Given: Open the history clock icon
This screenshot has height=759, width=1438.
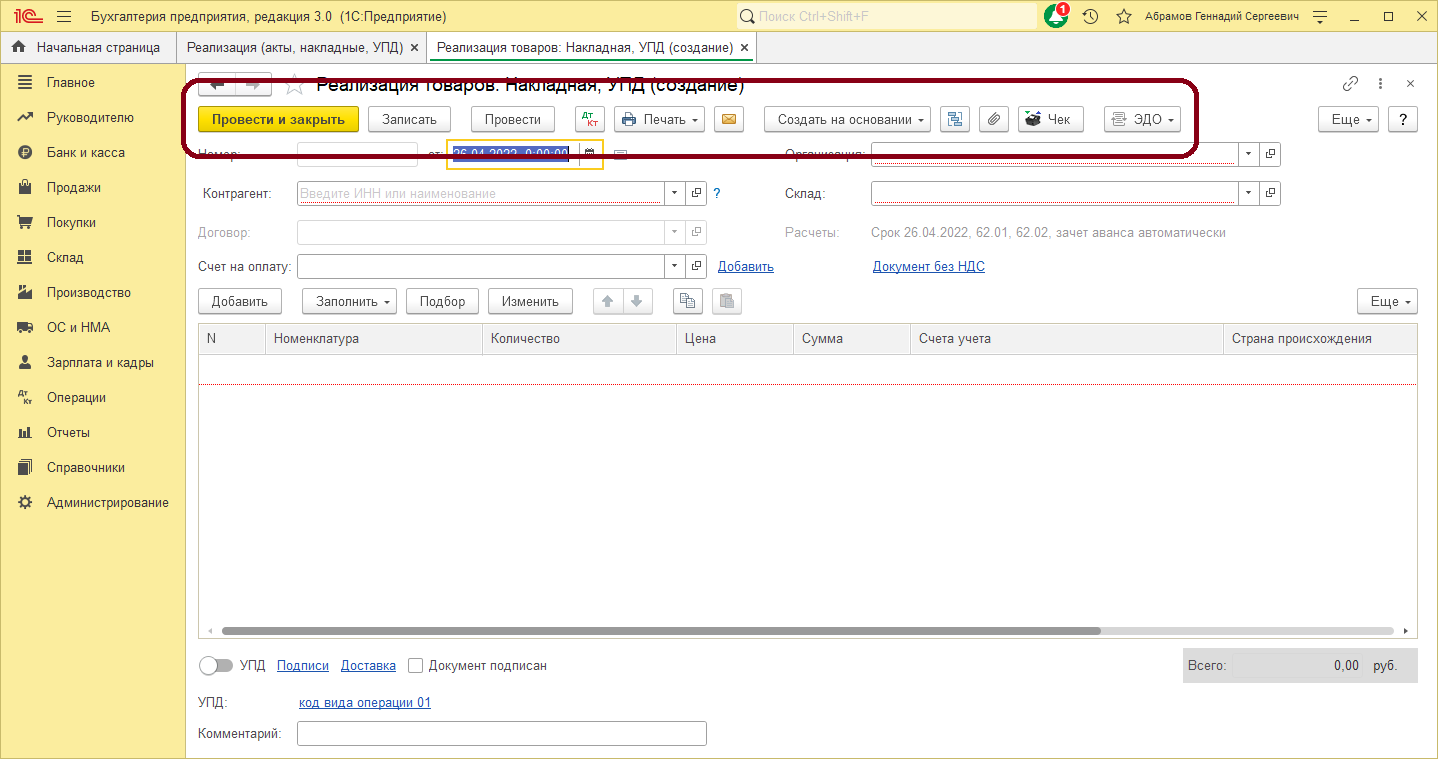Looking at the screenshot, I should coord(1091,17).
